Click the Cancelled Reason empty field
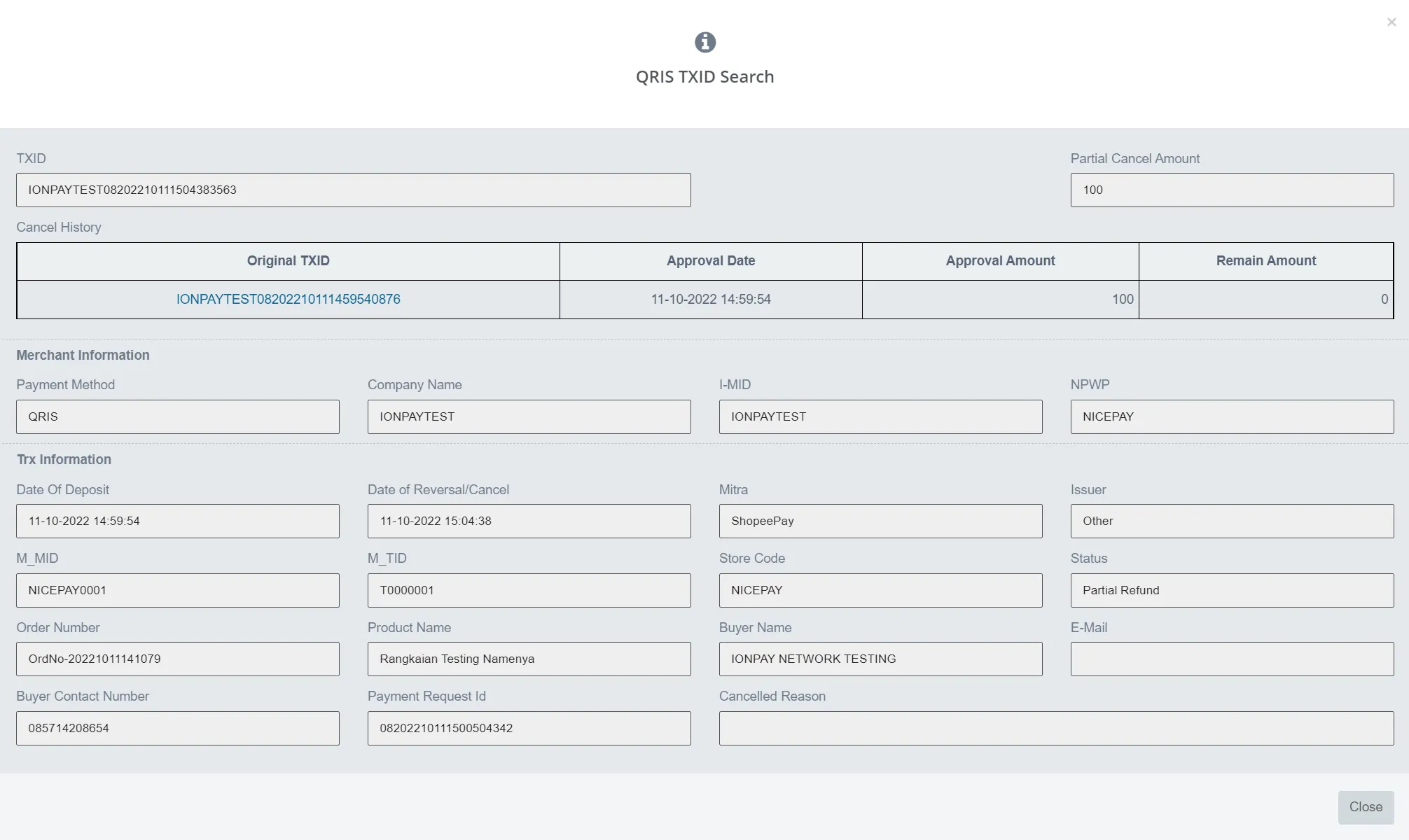Image resolution: width=1409 pixels, height=840 pixels. pos(1057,728)
